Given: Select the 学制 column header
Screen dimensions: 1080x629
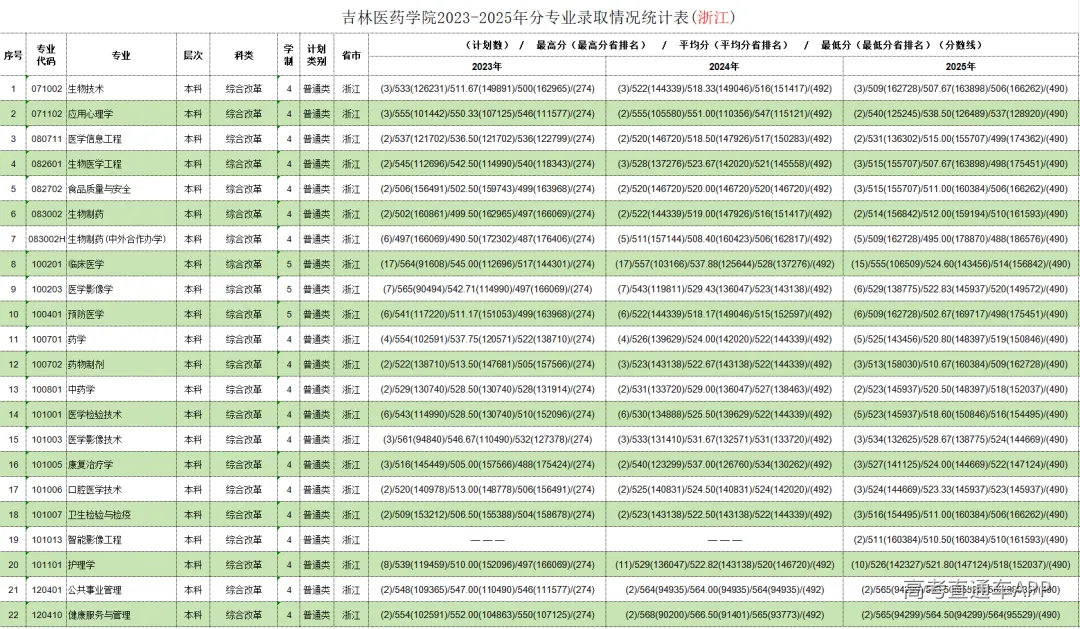Looking at the screenshot, I should (289, 55).
